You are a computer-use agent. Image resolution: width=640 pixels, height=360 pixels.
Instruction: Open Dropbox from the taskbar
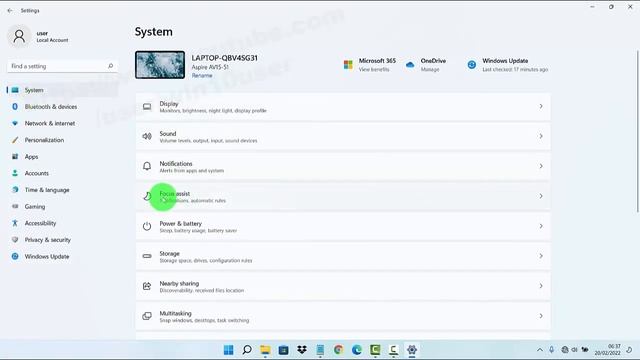[302, 350]
